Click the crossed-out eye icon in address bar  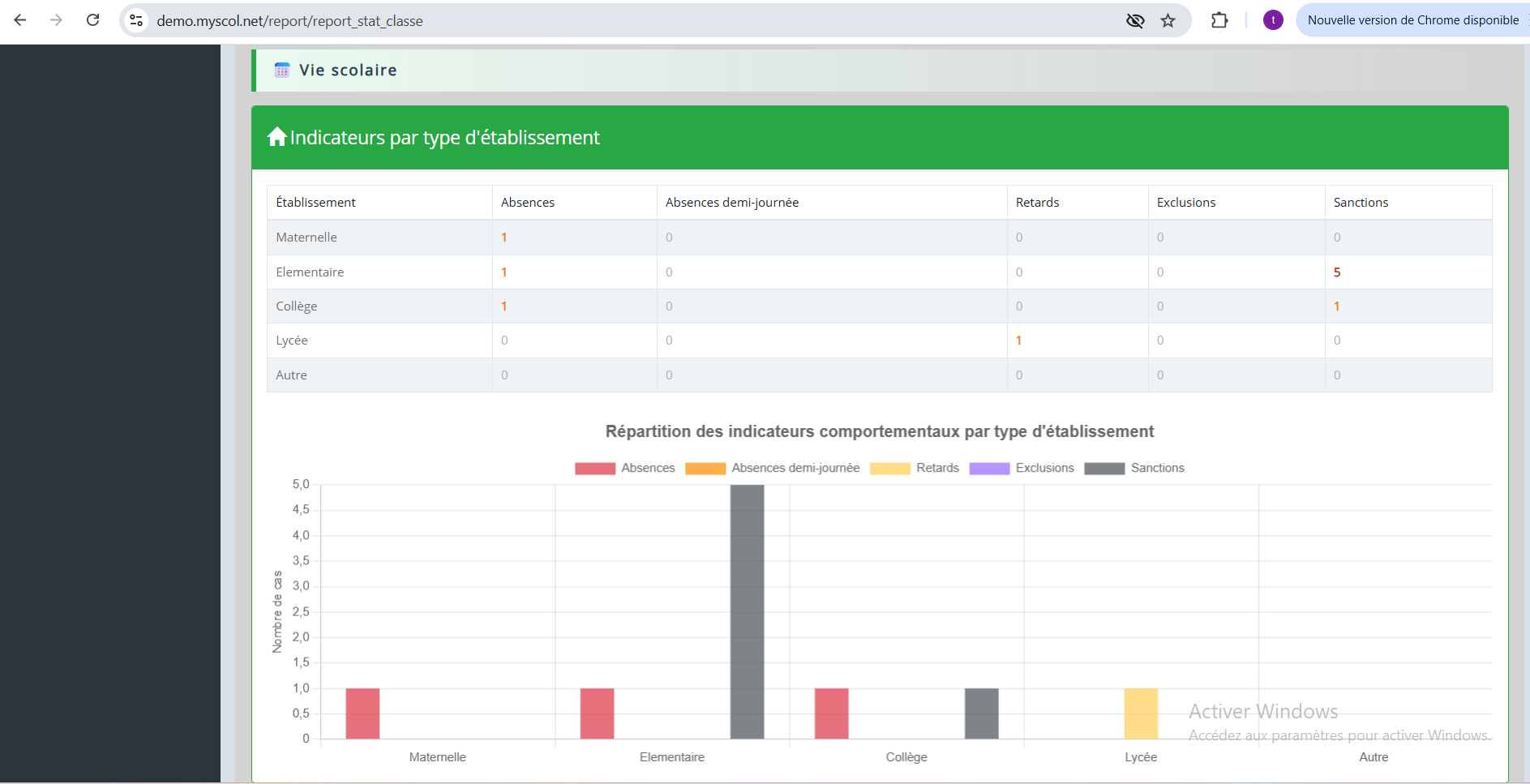coord(1135,20)
